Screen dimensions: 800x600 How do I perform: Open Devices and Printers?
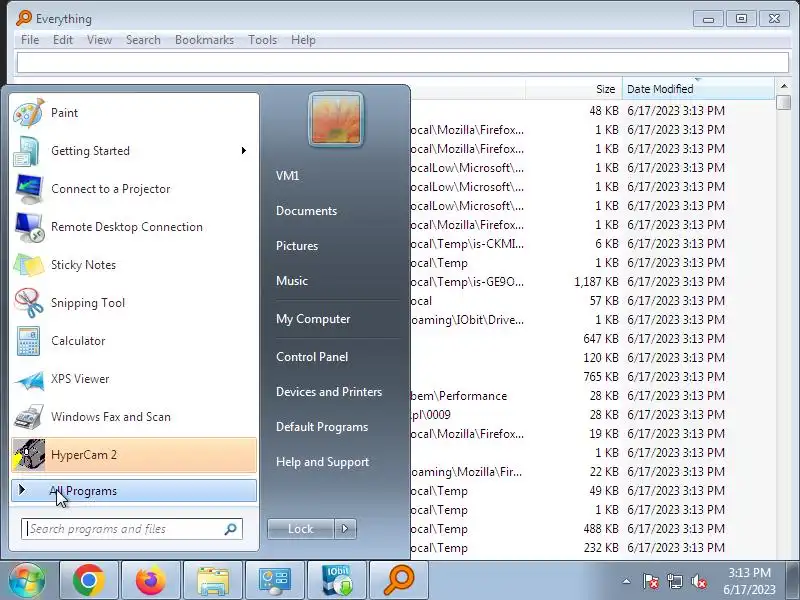(x=329, y=392)
